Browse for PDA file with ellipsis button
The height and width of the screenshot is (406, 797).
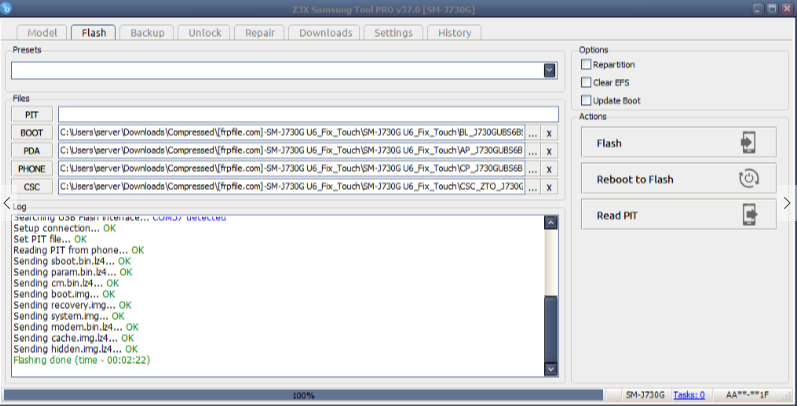tap(533, 151)
